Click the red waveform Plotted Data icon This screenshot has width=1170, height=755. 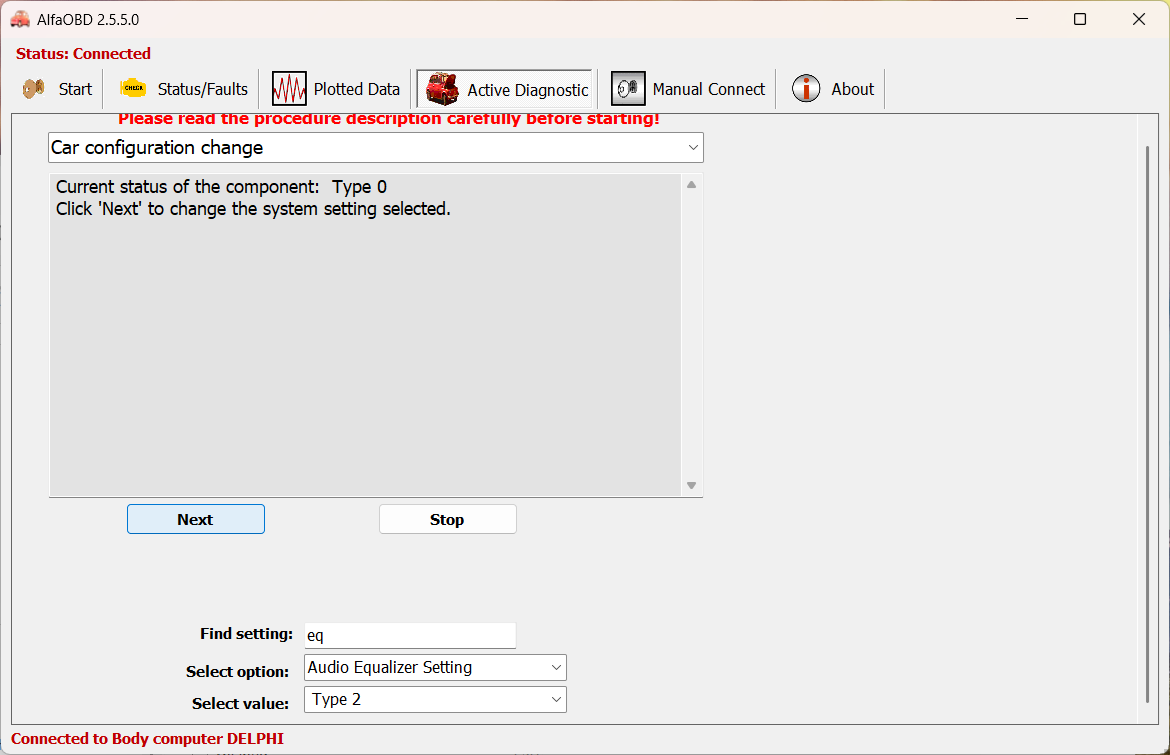pos(289,89)
